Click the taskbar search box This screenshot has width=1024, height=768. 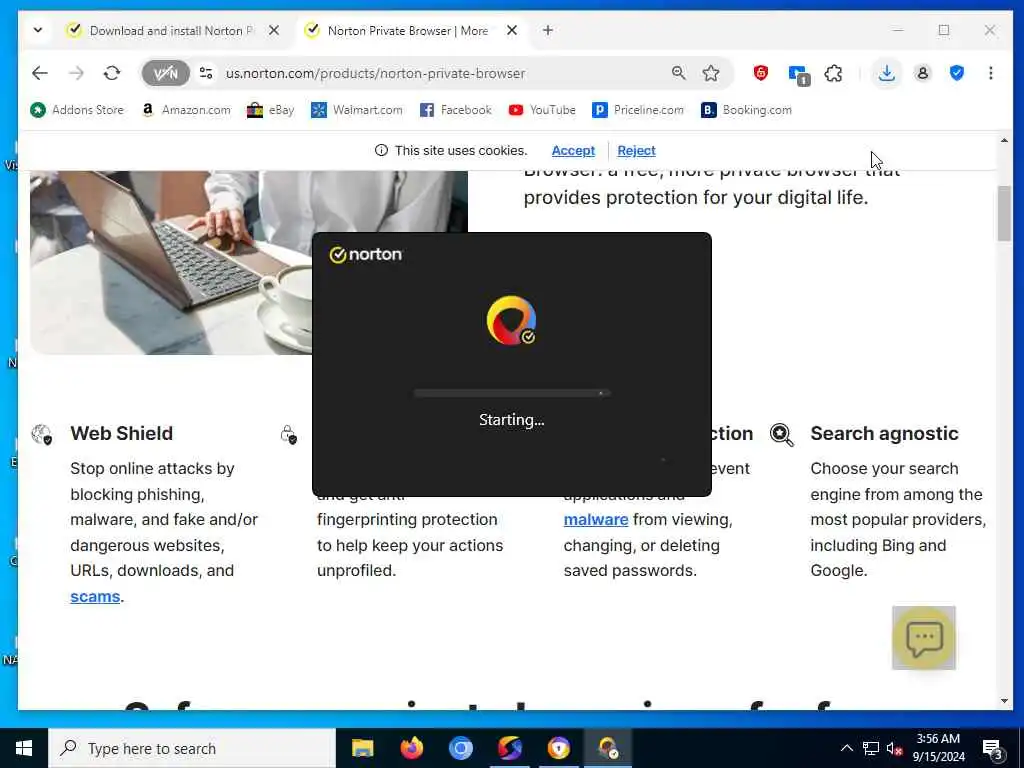point(191,748)
